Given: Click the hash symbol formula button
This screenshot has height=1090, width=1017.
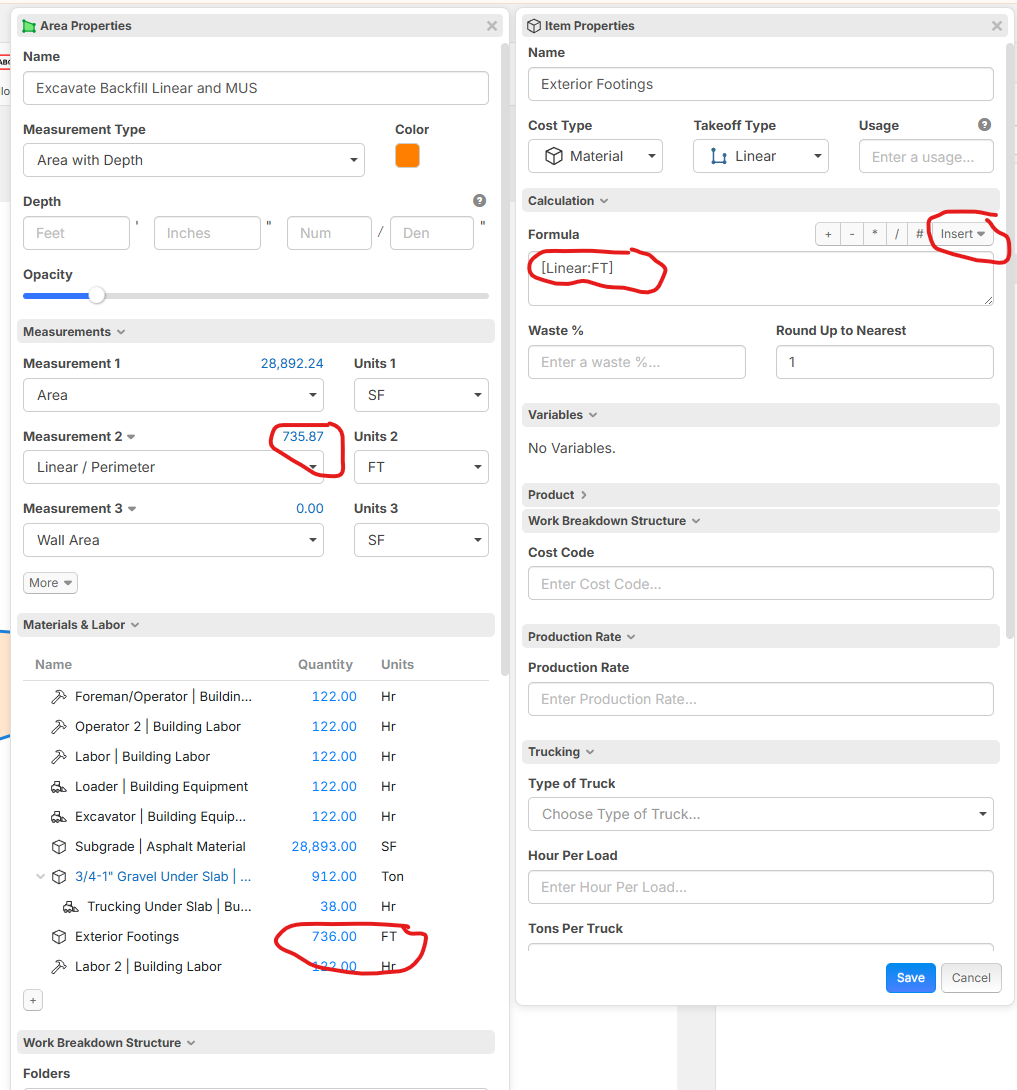Looking at the screenshot, I should (920, 234).
